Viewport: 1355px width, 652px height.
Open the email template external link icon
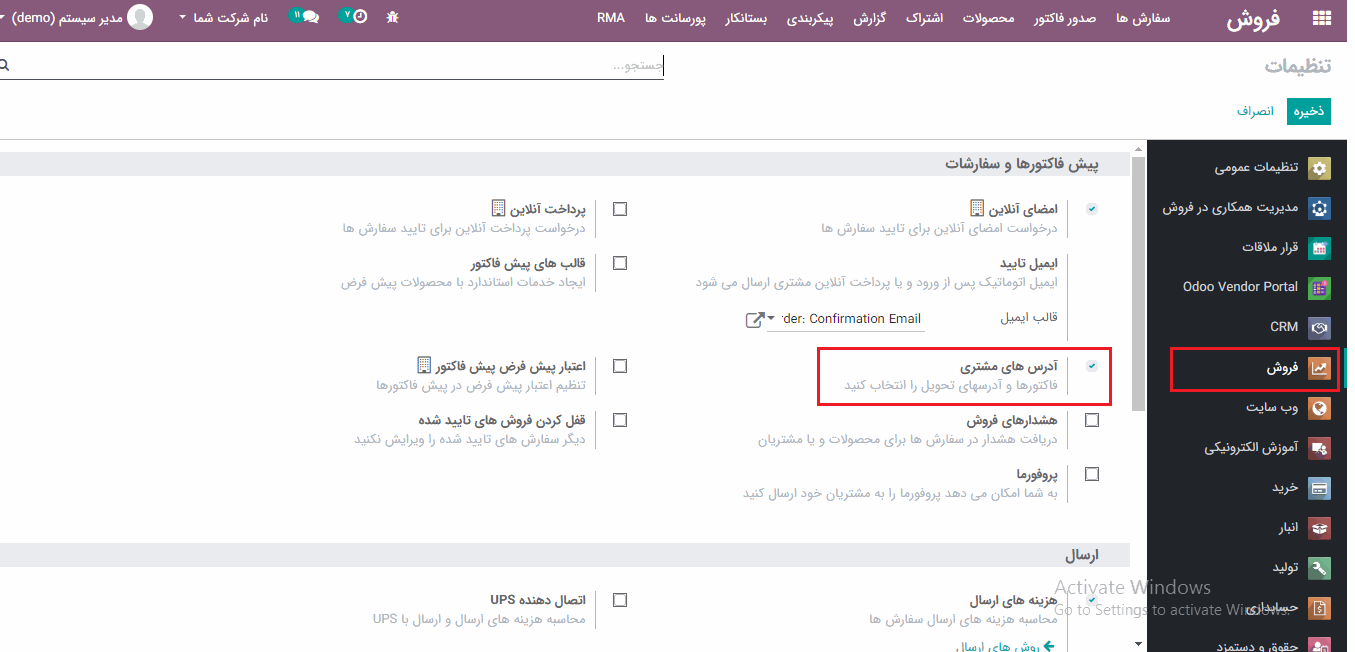click(x=755, y=320)
